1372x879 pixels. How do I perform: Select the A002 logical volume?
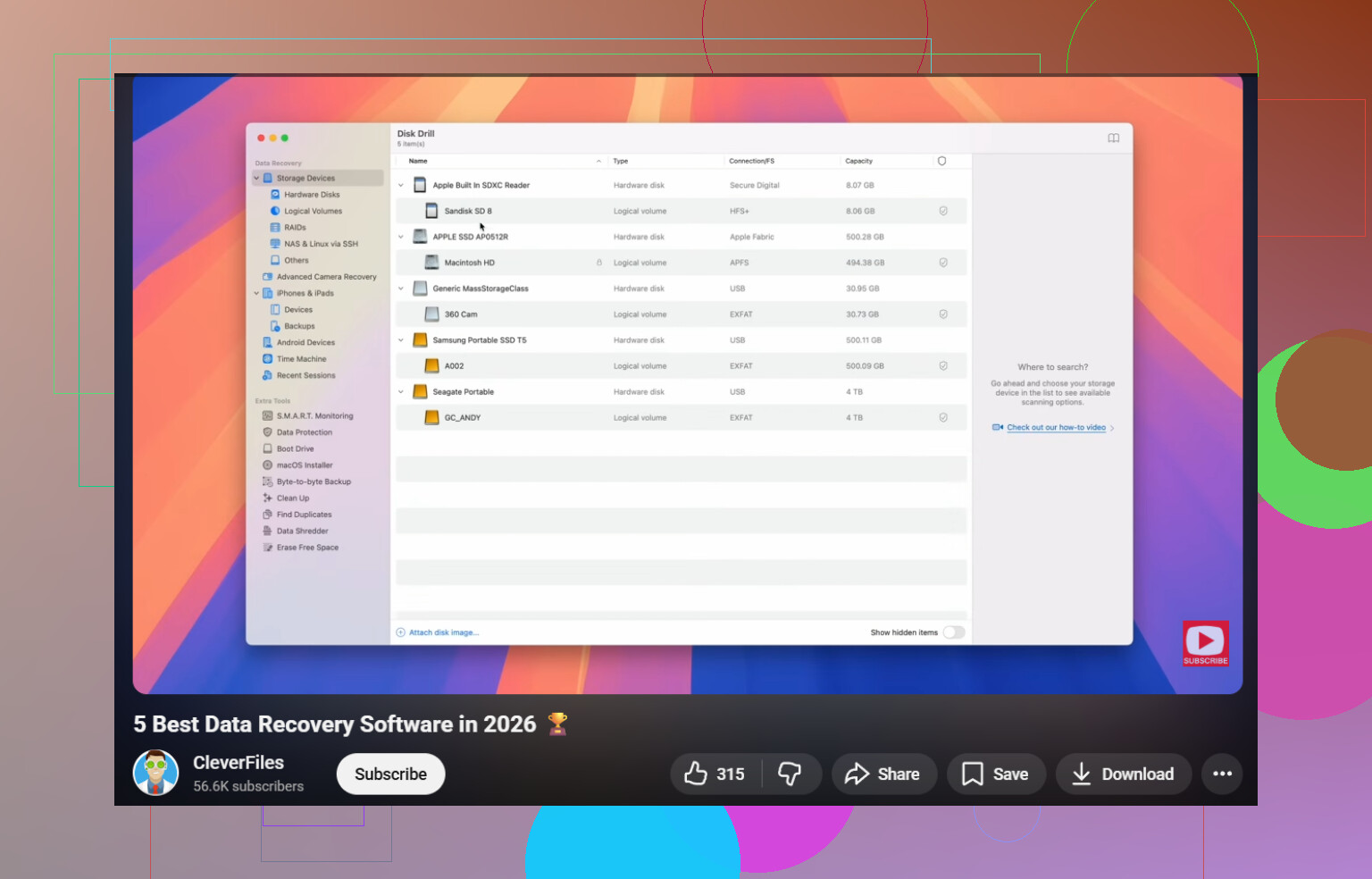point(682,366)
